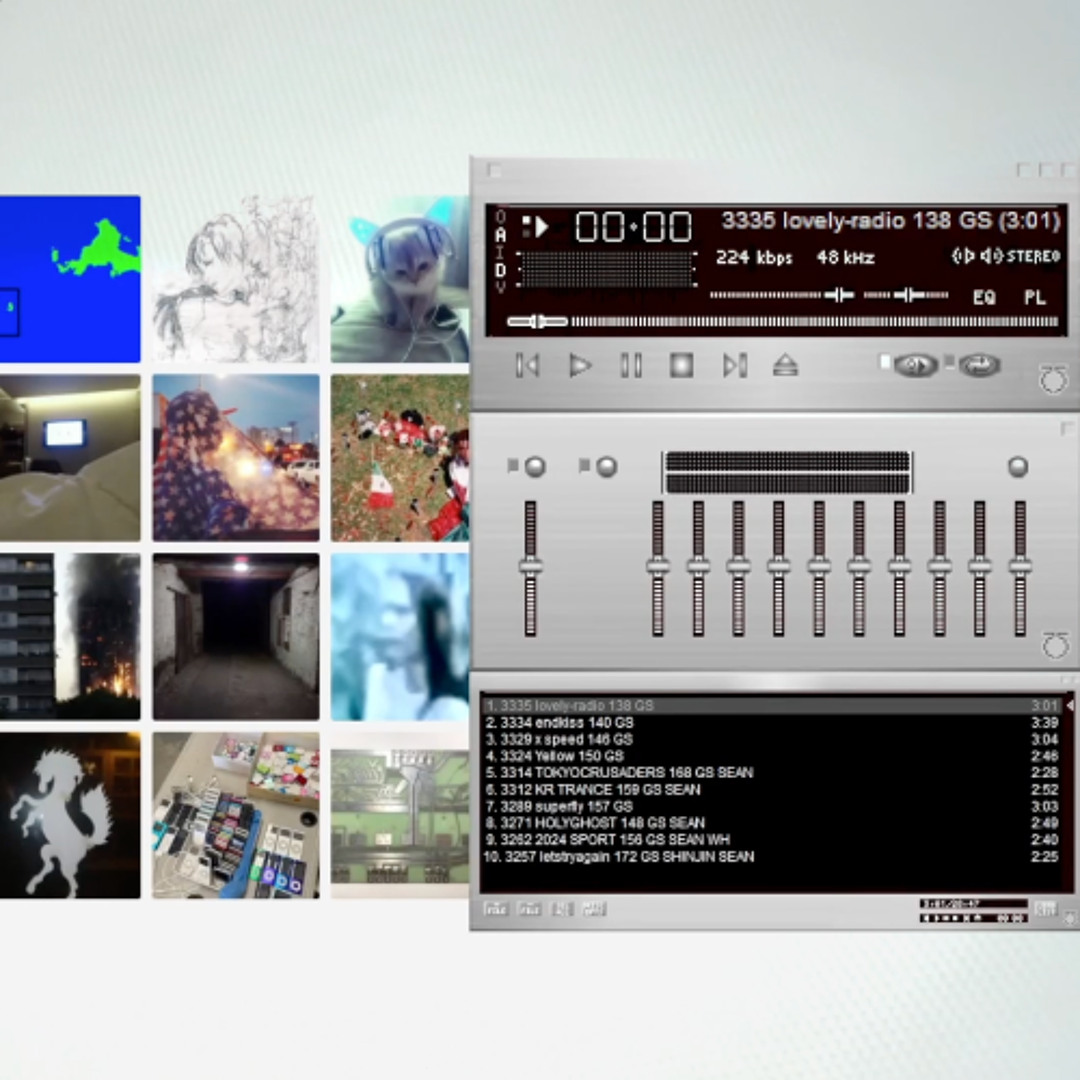
Task: Open the options menu via the clutterbar O
Action: pyautogui.click(x=499, y=219)
